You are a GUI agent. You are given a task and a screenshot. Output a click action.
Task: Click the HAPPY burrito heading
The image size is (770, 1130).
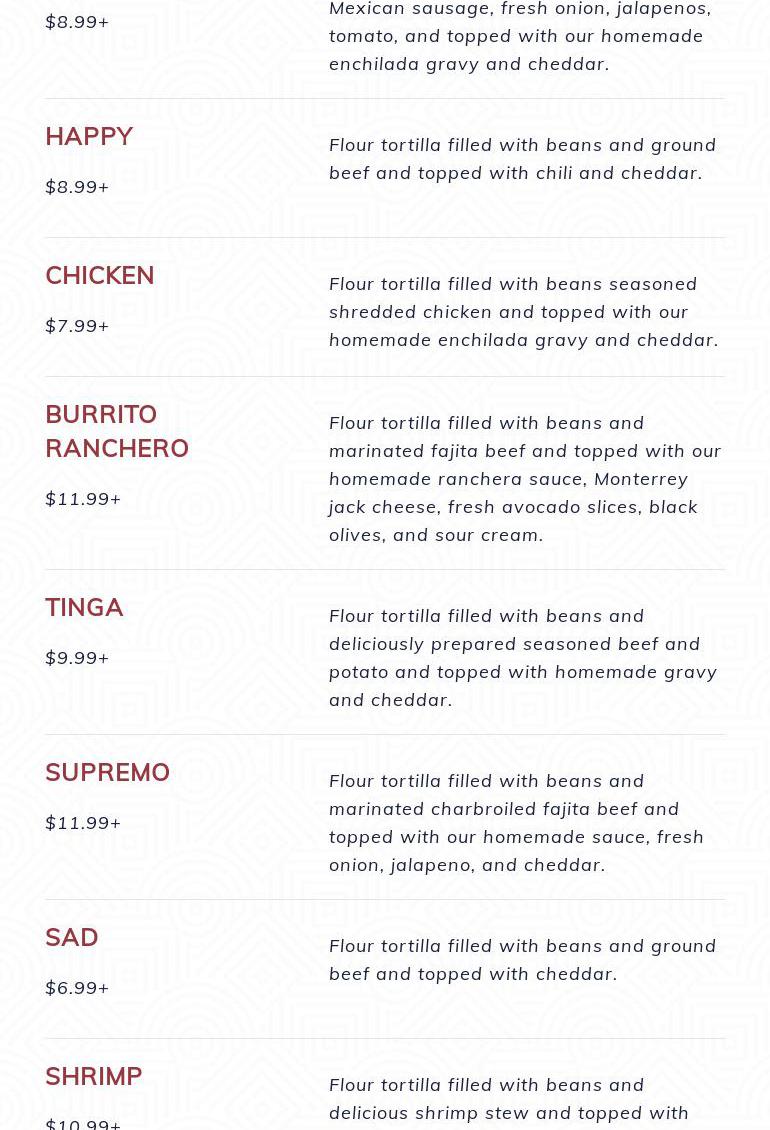(89, 136)
